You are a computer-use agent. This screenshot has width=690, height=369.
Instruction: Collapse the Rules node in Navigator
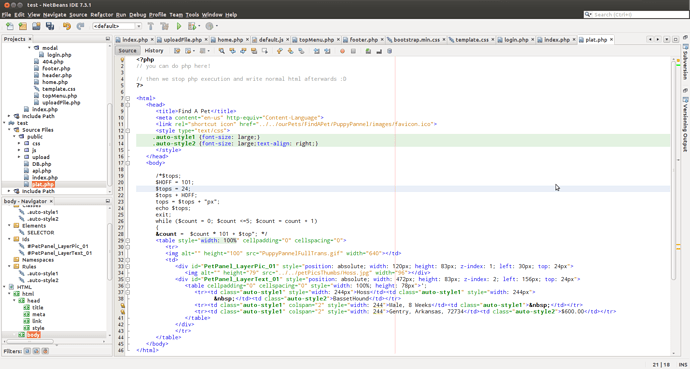(9, 267)
